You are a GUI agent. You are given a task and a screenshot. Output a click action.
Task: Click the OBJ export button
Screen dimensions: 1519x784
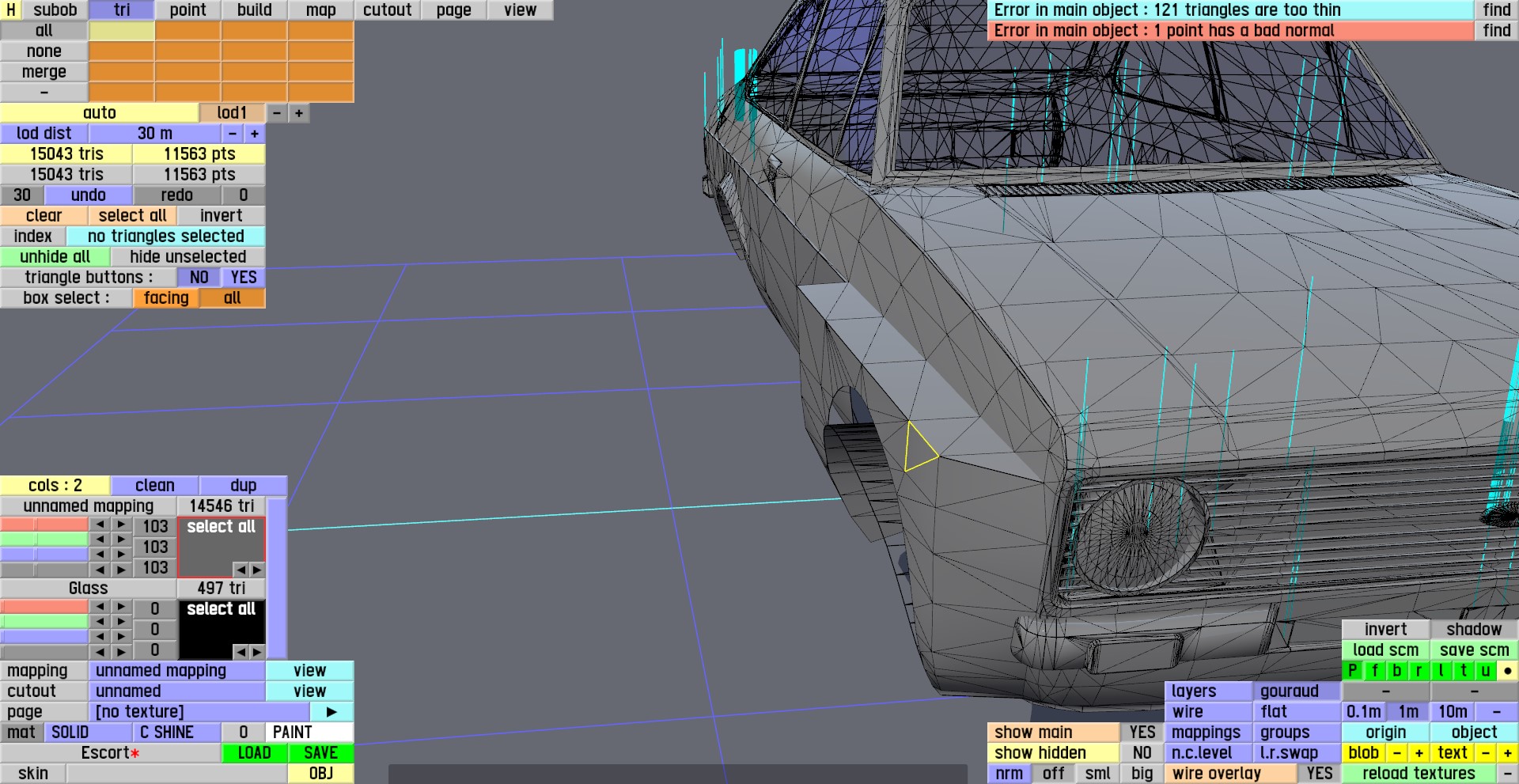click(321, 774)
